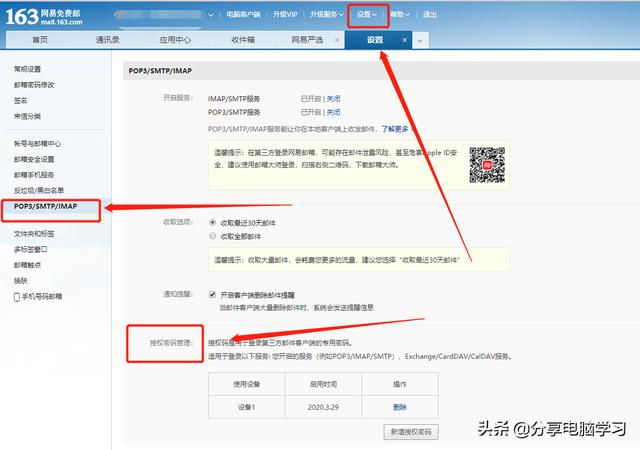Open 邮箱安全设置 in the sidebar
The image size is (640, 450).
34,159
